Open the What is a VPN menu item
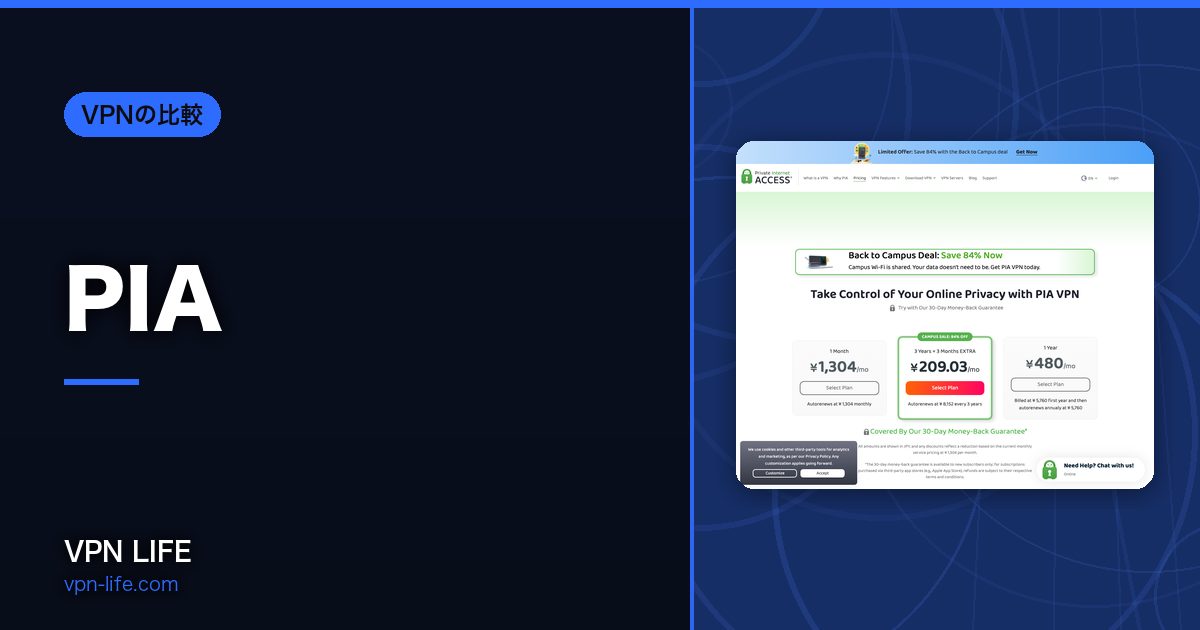This screenshot has height=630, width=1200. click(x=815, y=178)
